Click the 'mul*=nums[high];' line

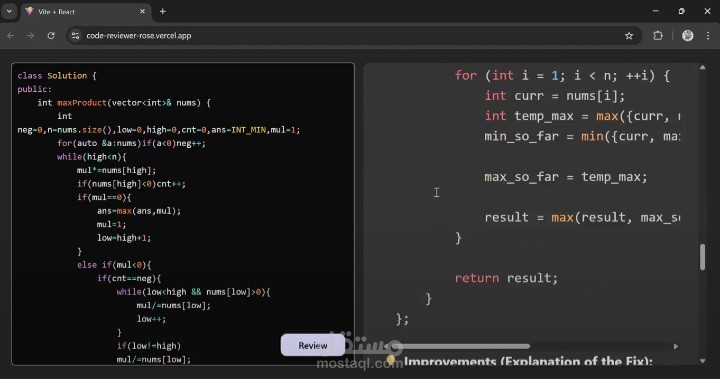click(x=116, y=170)
